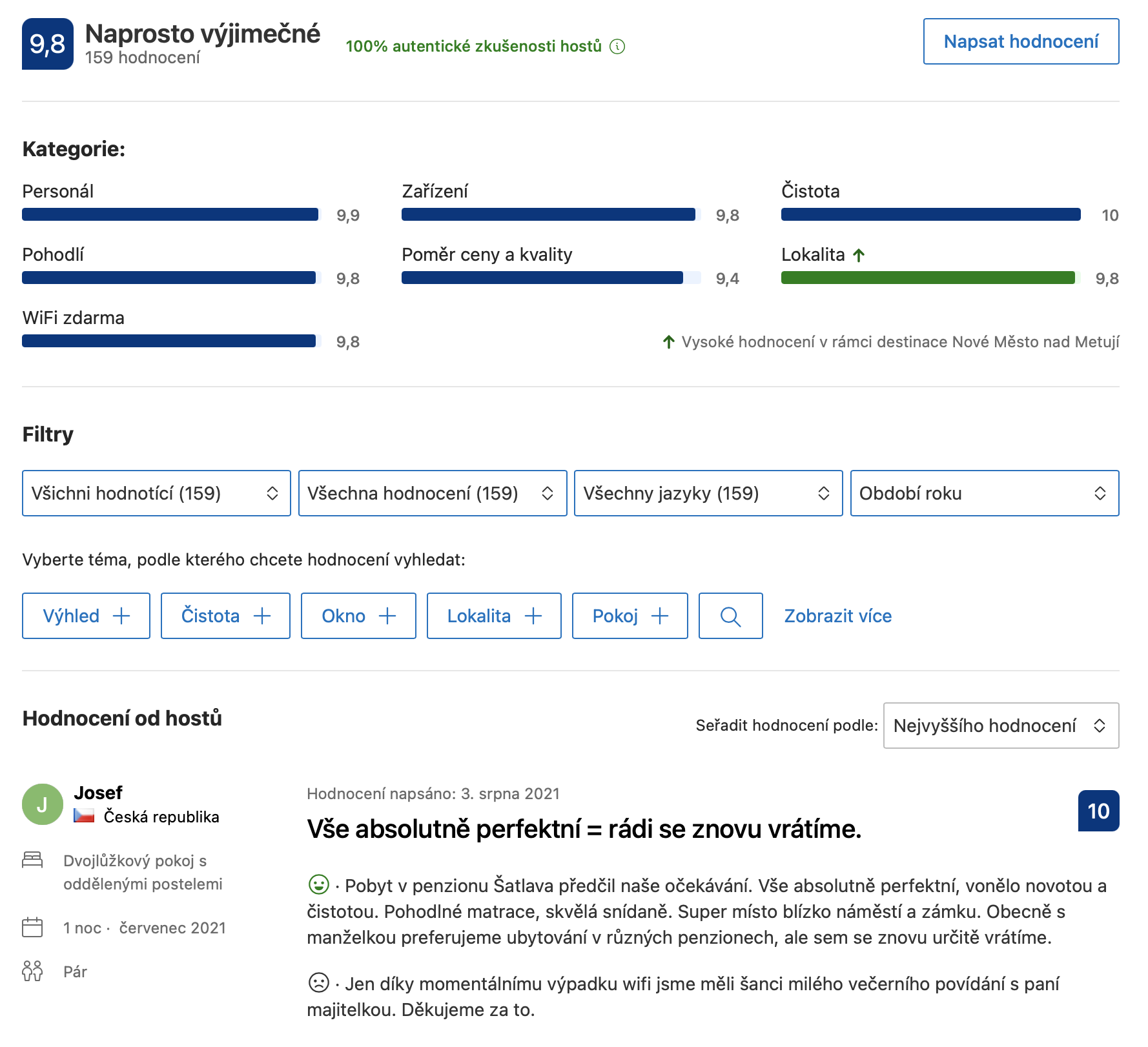Click the bed icon by room type
This screenshot has width=1148, height=1047.
click(32, 860)
